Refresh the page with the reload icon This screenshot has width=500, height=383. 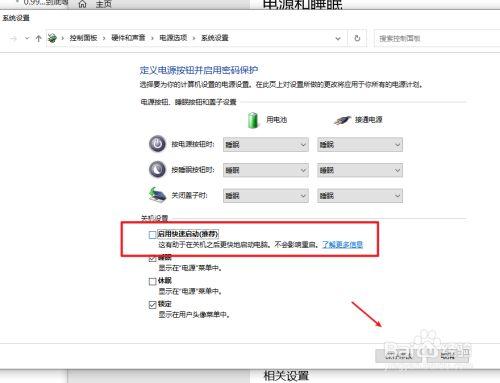(357, 38)
